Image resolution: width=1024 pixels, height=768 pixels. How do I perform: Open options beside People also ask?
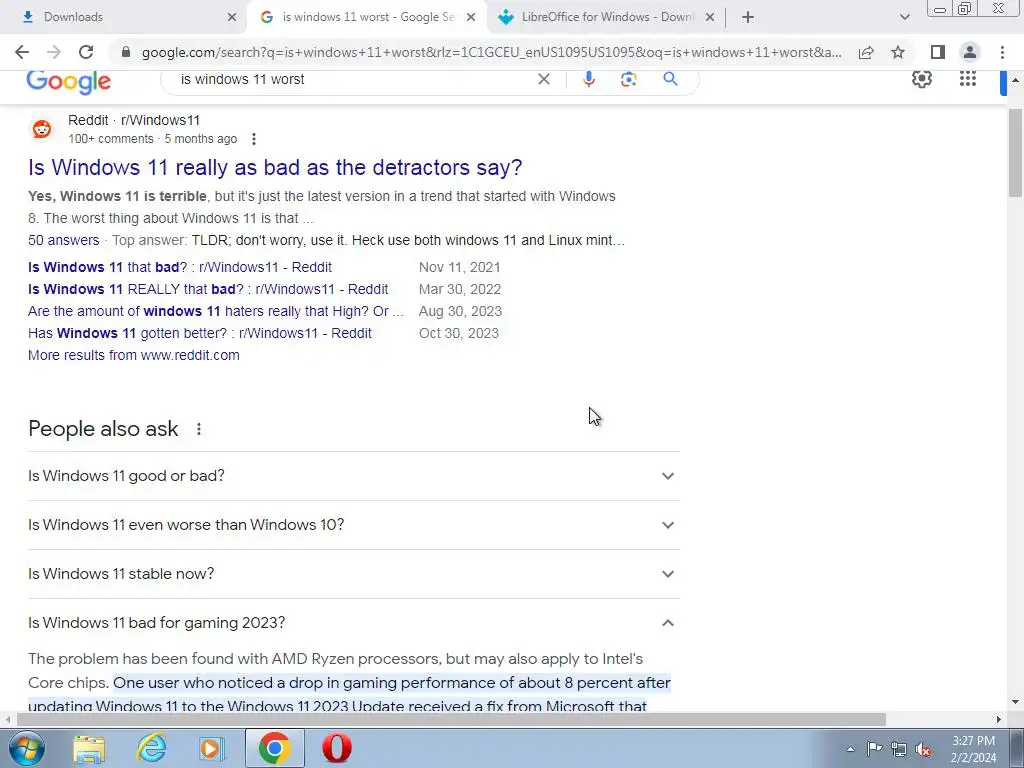pyautogui.click(x=199, y=429)
